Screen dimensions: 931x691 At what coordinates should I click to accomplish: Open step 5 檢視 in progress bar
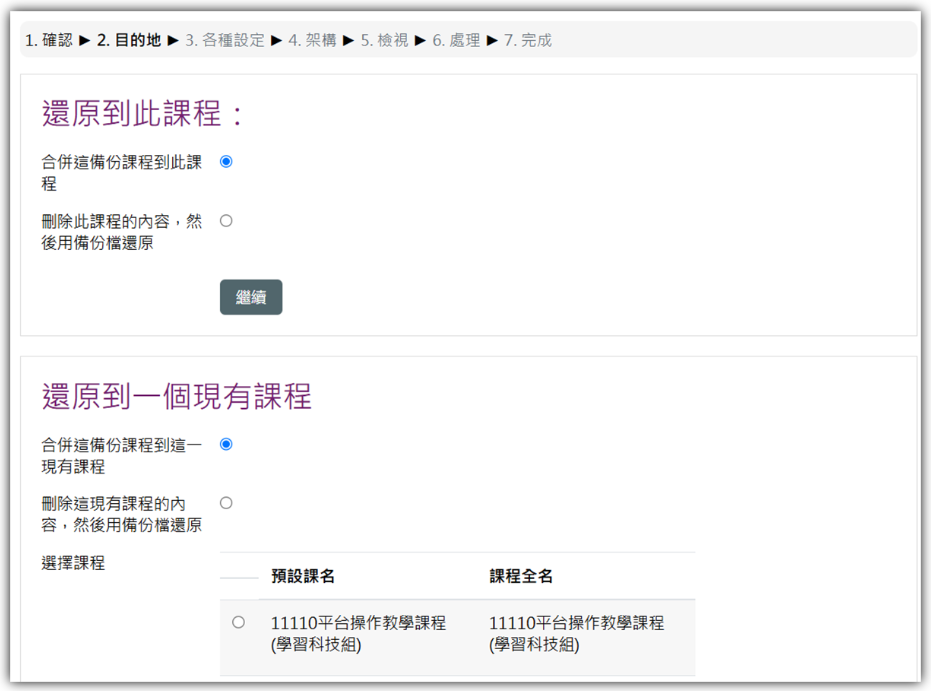click(385, 40)
